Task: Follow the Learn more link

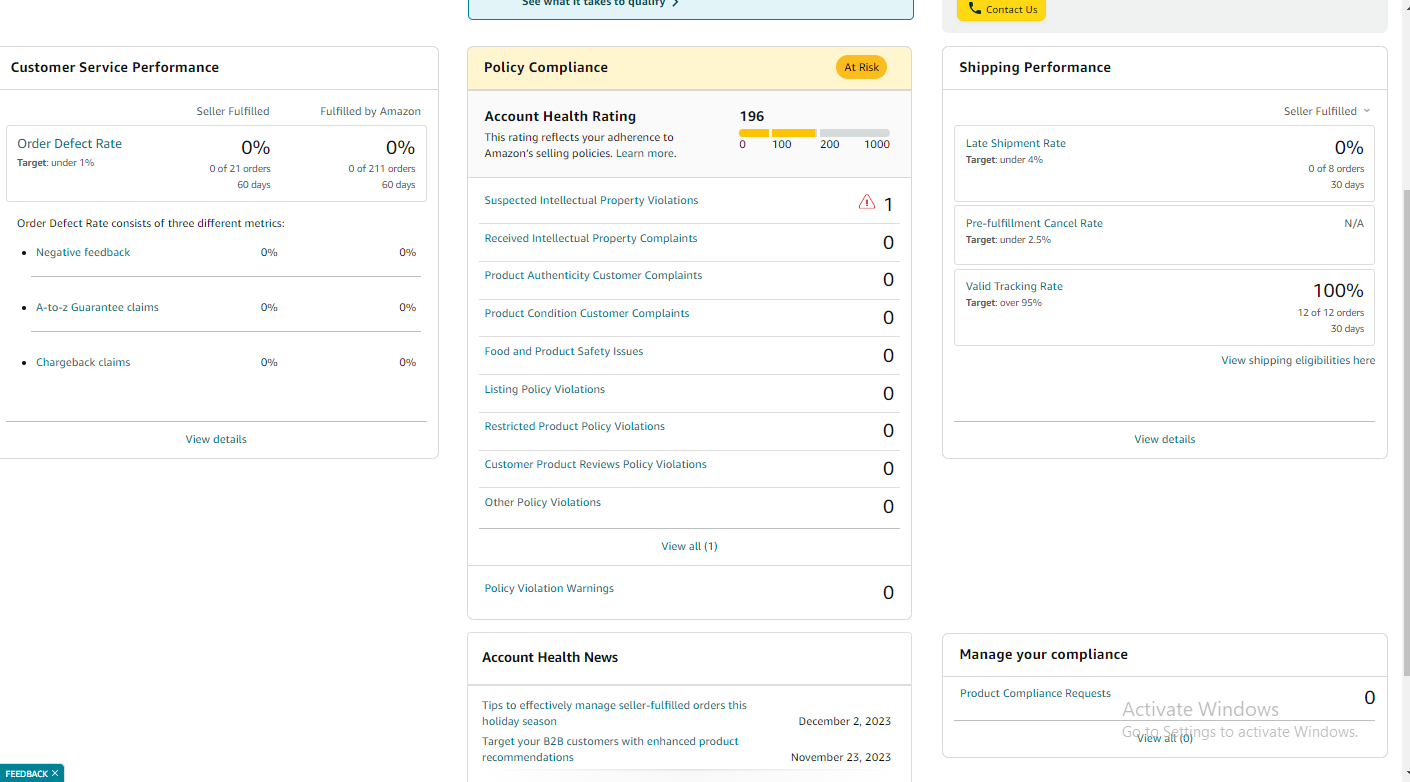Action: click(x=646, y=153)
